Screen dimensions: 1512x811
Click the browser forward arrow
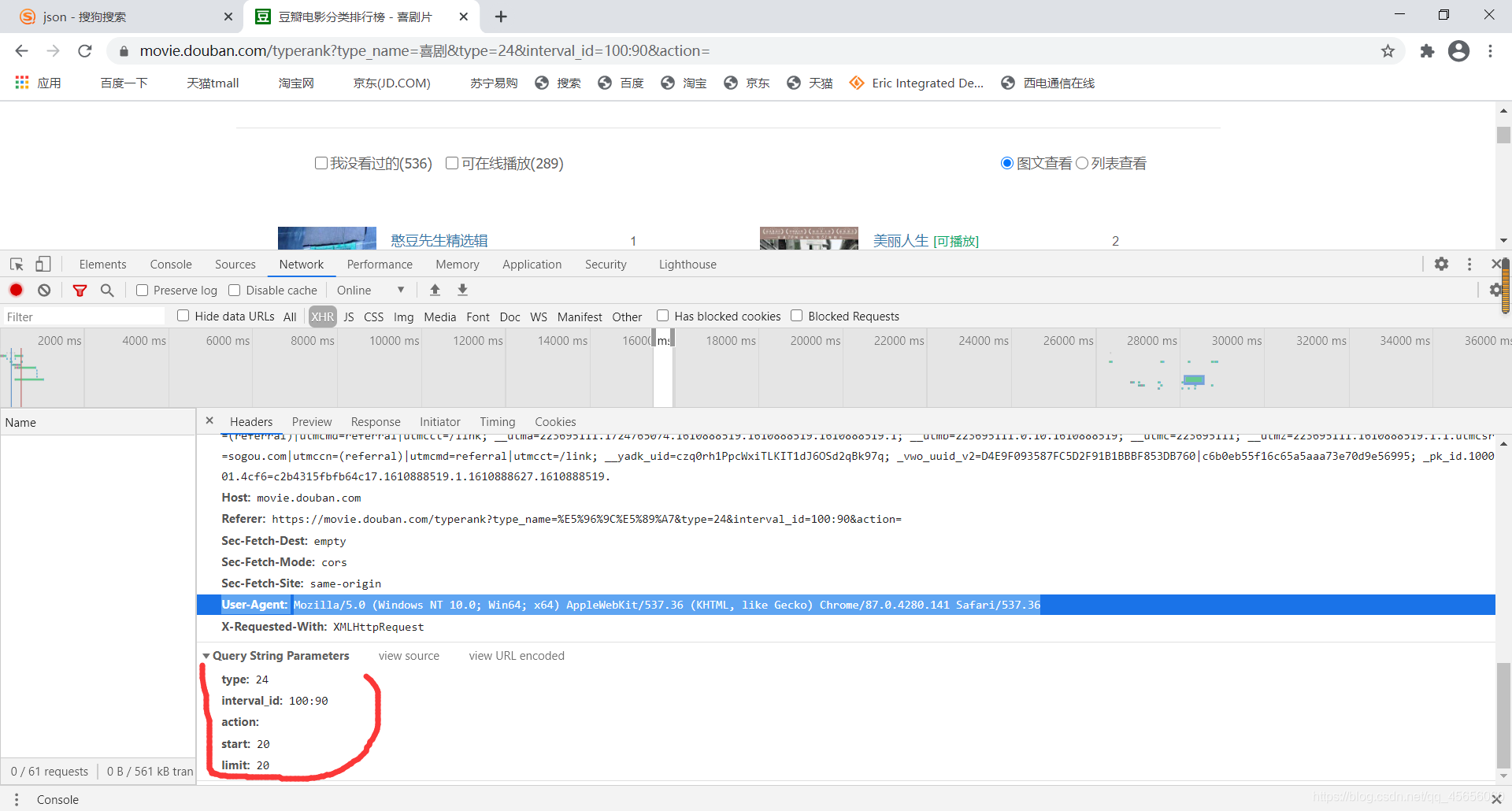[53, 51]
